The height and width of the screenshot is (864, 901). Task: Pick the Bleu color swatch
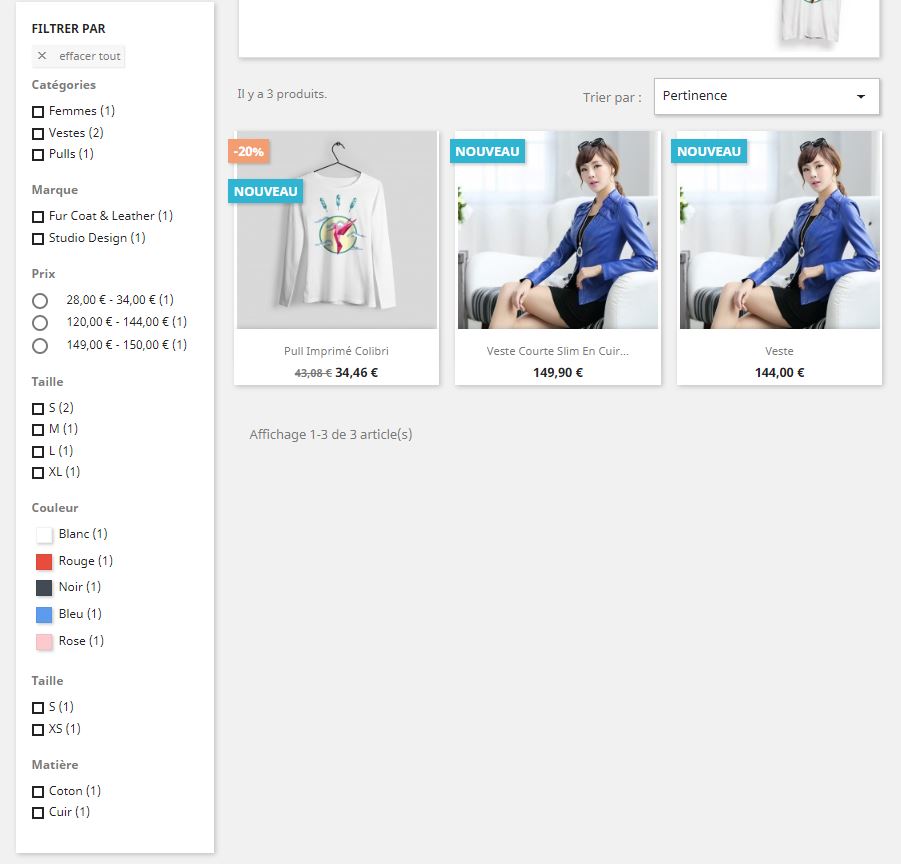click(x=44, y=615)
